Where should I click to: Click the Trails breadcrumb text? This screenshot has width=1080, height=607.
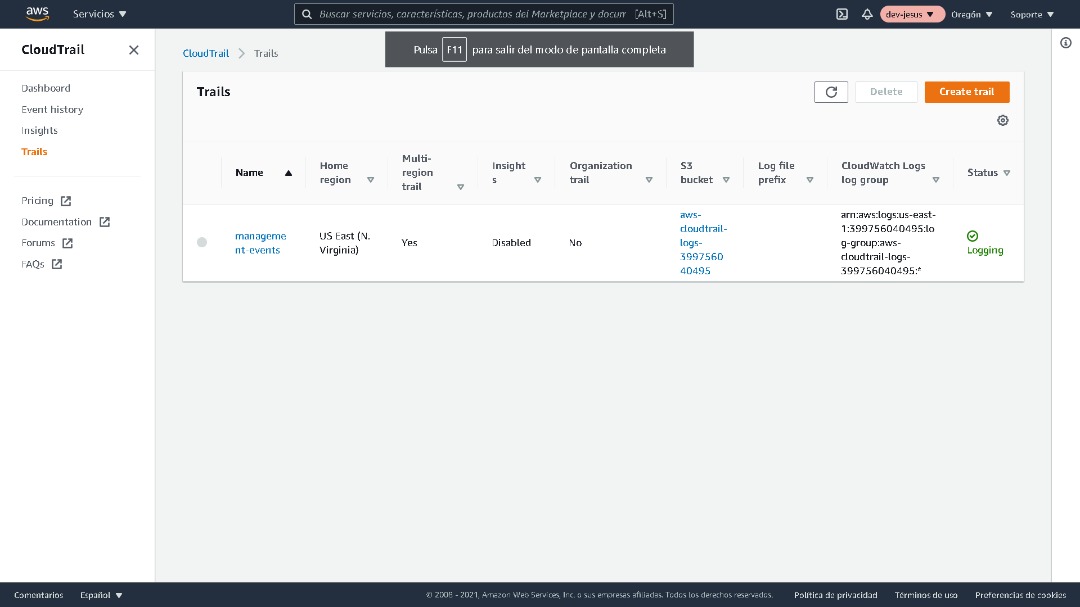tap(266, 53)
